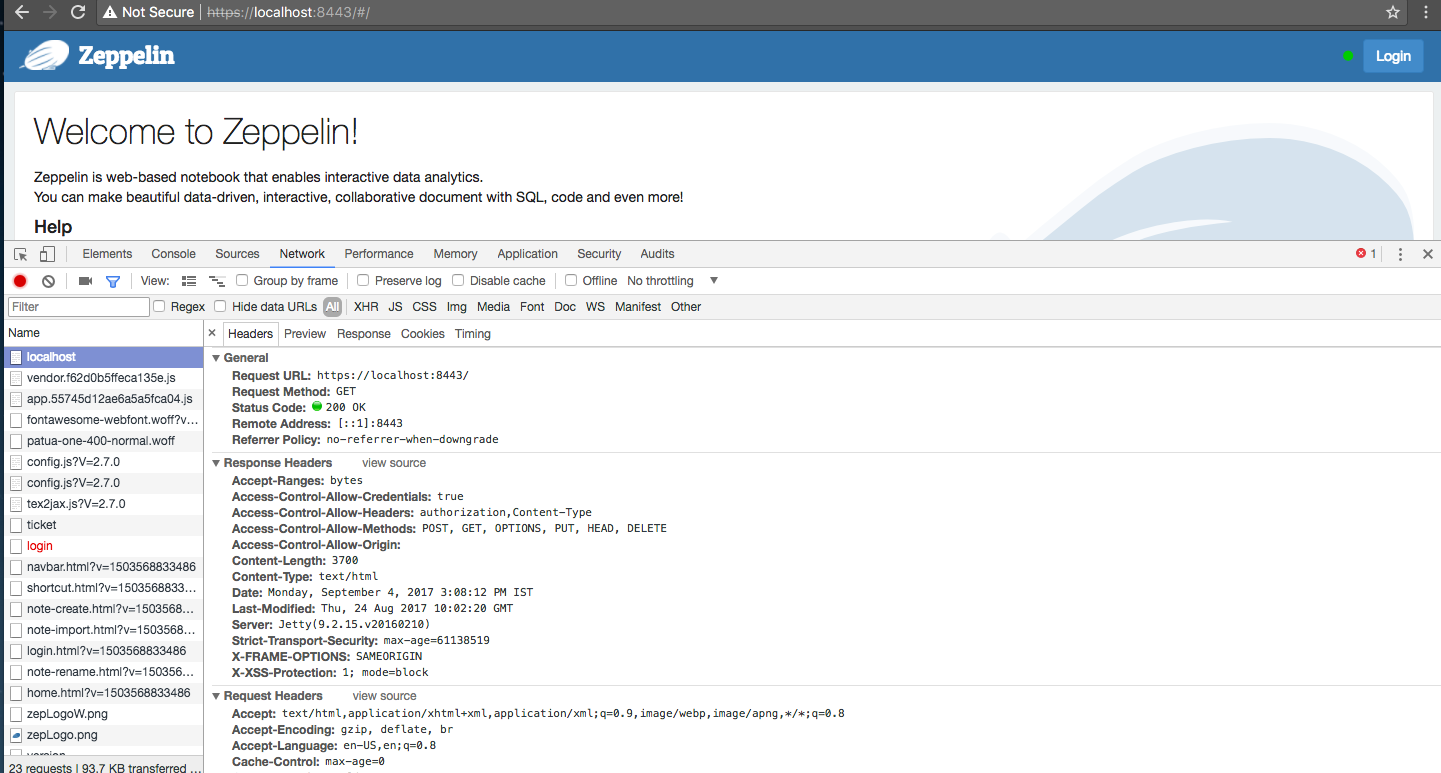
Task: Click file icon next to ticket request
Action: point(16,525)
